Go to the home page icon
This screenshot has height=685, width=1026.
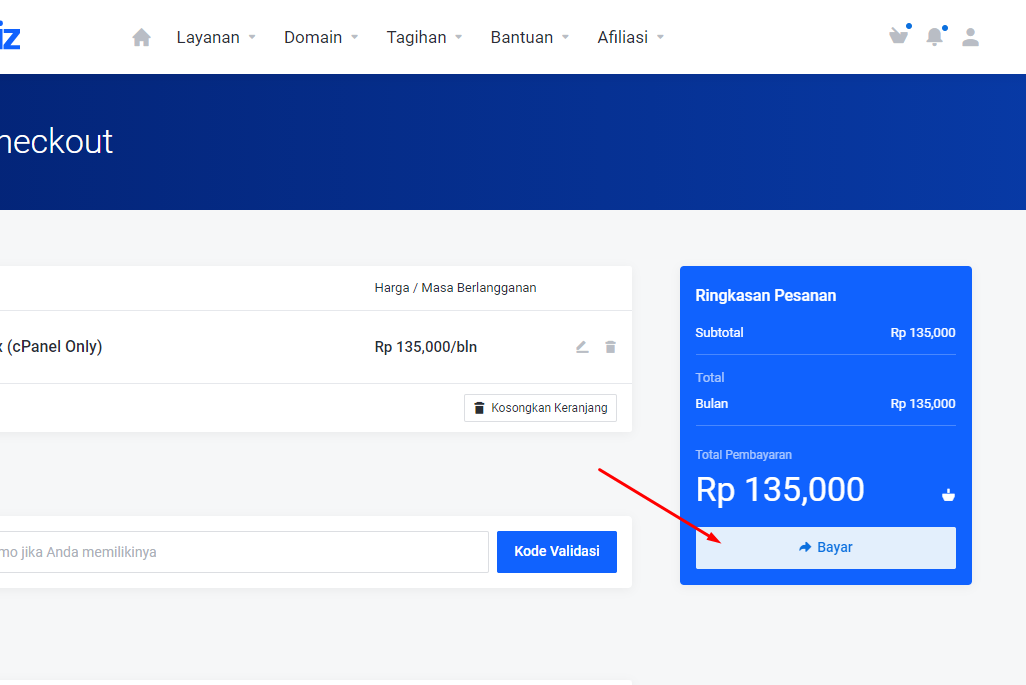[x=142, y=37]
